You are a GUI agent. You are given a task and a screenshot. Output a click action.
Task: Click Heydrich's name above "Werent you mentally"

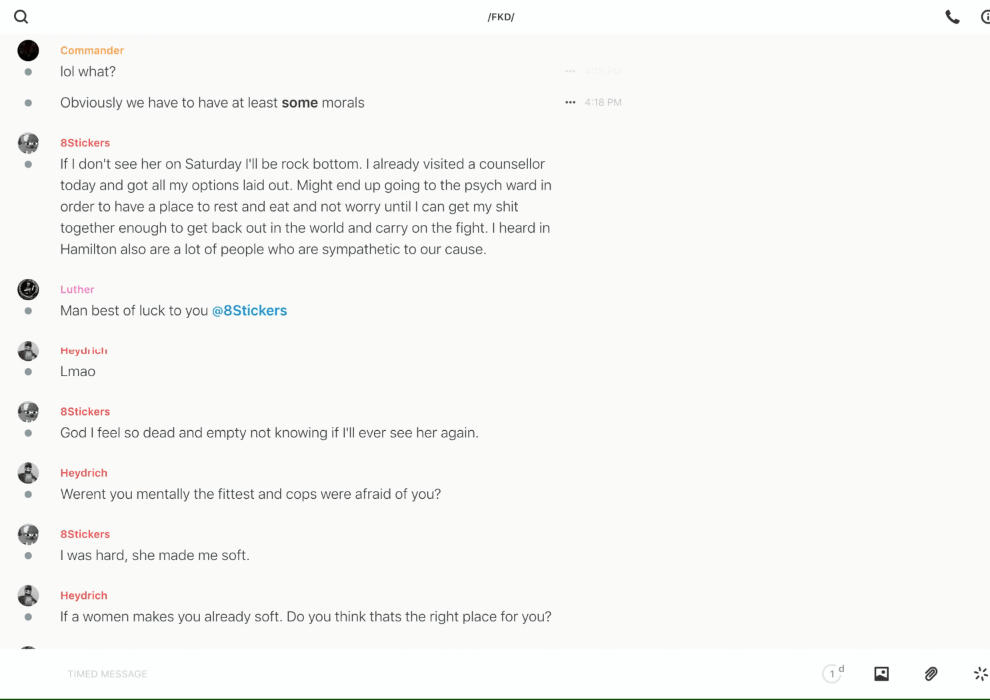tap(84, 473)
